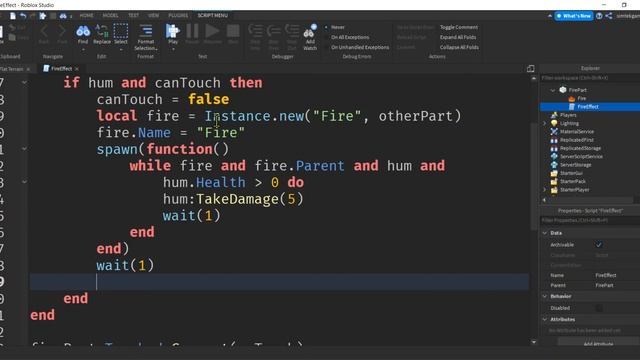
Task: Collapse the Attributes properties section
Action: coord(544,320)
